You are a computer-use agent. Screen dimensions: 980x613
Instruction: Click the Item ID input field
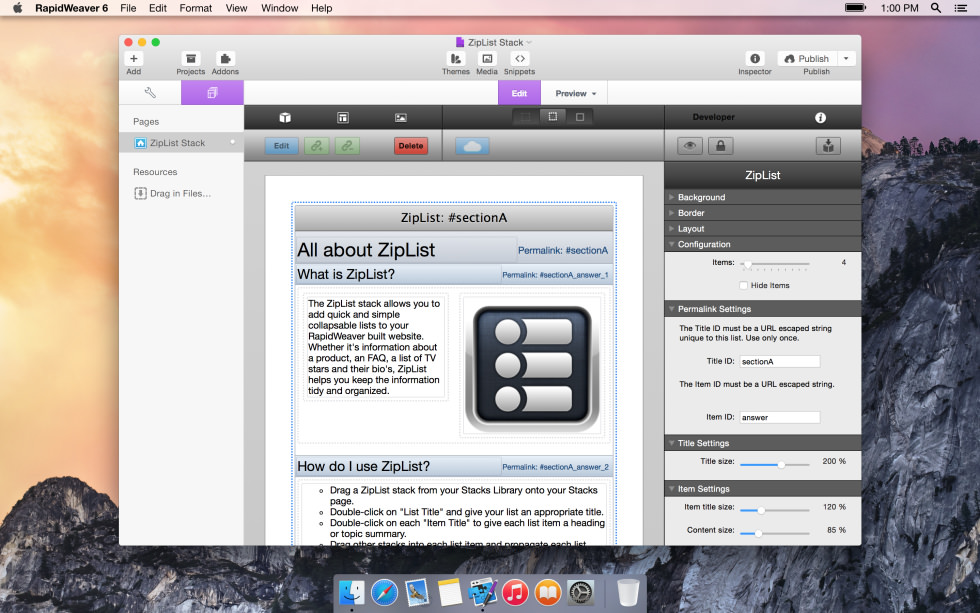[x=779, y=417]
